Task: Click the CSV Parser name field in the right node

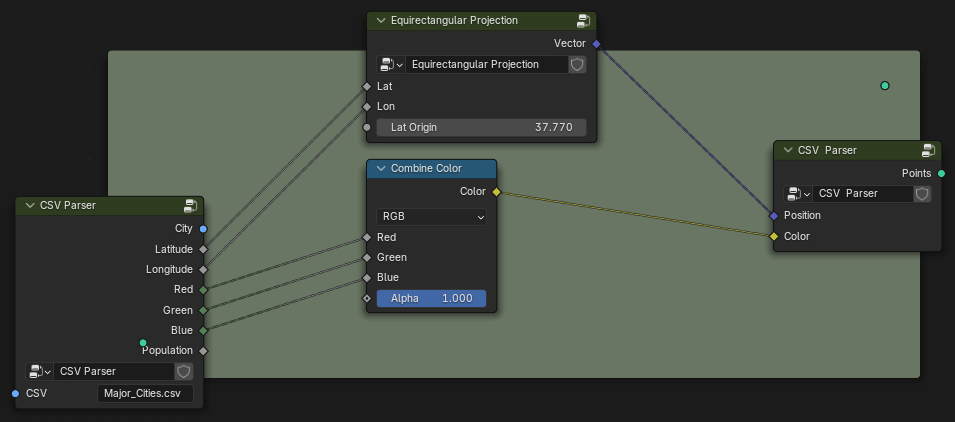Action: [x=863, y=194]
